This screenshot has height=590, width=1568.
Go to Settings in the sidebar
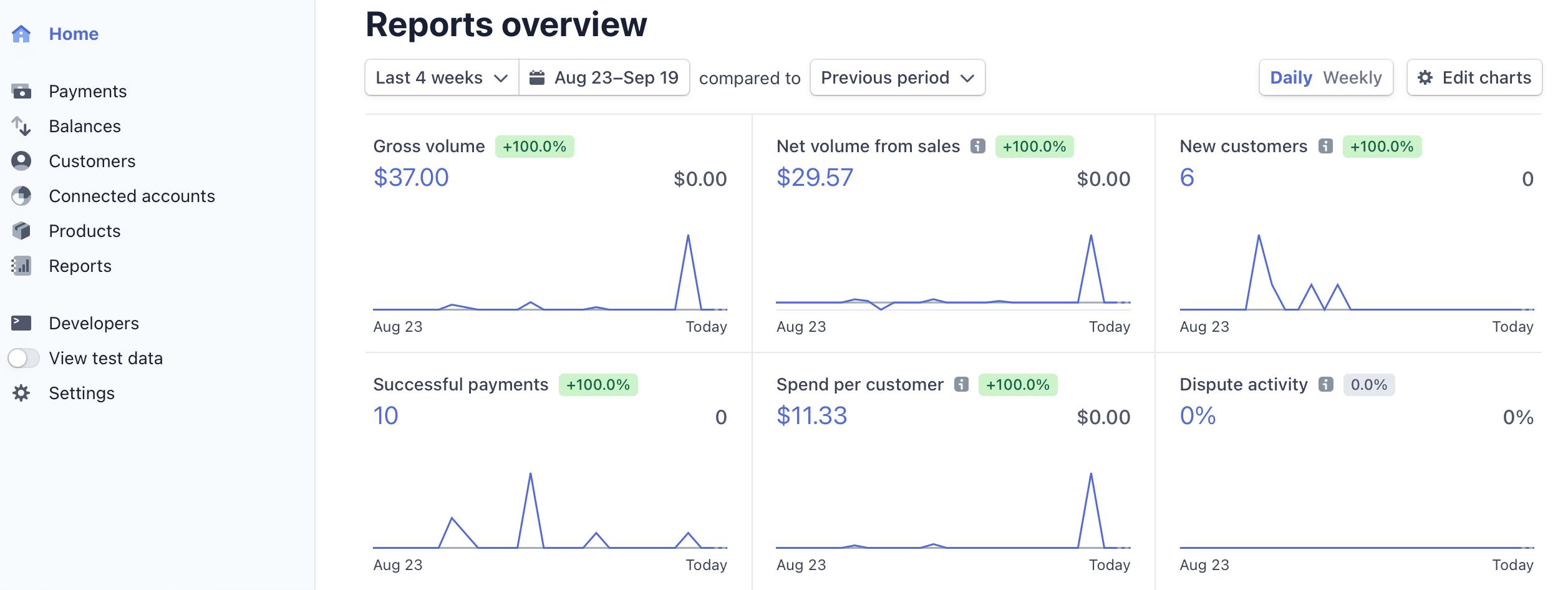(82, 394)
